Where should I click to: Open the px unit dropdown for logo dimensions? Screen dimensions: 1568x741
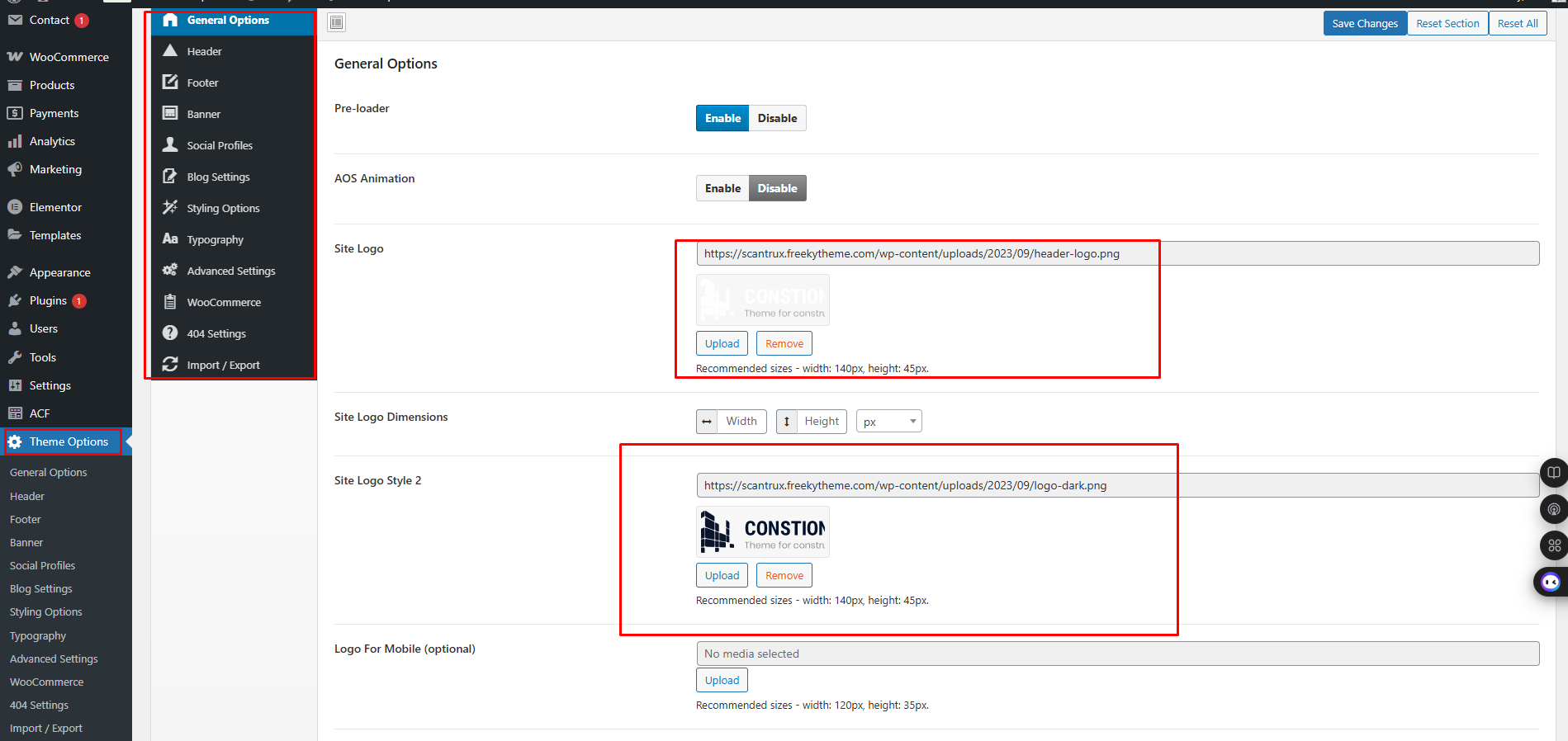[888, 422]
